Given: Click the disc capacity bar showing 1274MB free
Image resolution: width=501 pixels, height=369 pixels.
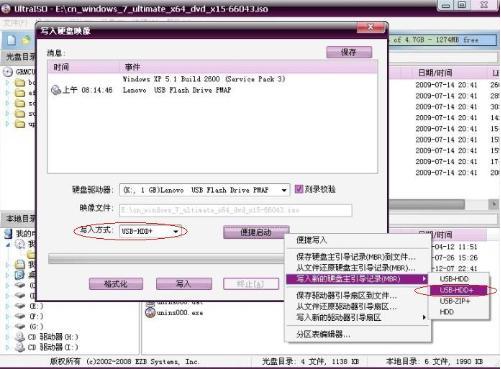Looking at the screenshot, I should (442, 40).
